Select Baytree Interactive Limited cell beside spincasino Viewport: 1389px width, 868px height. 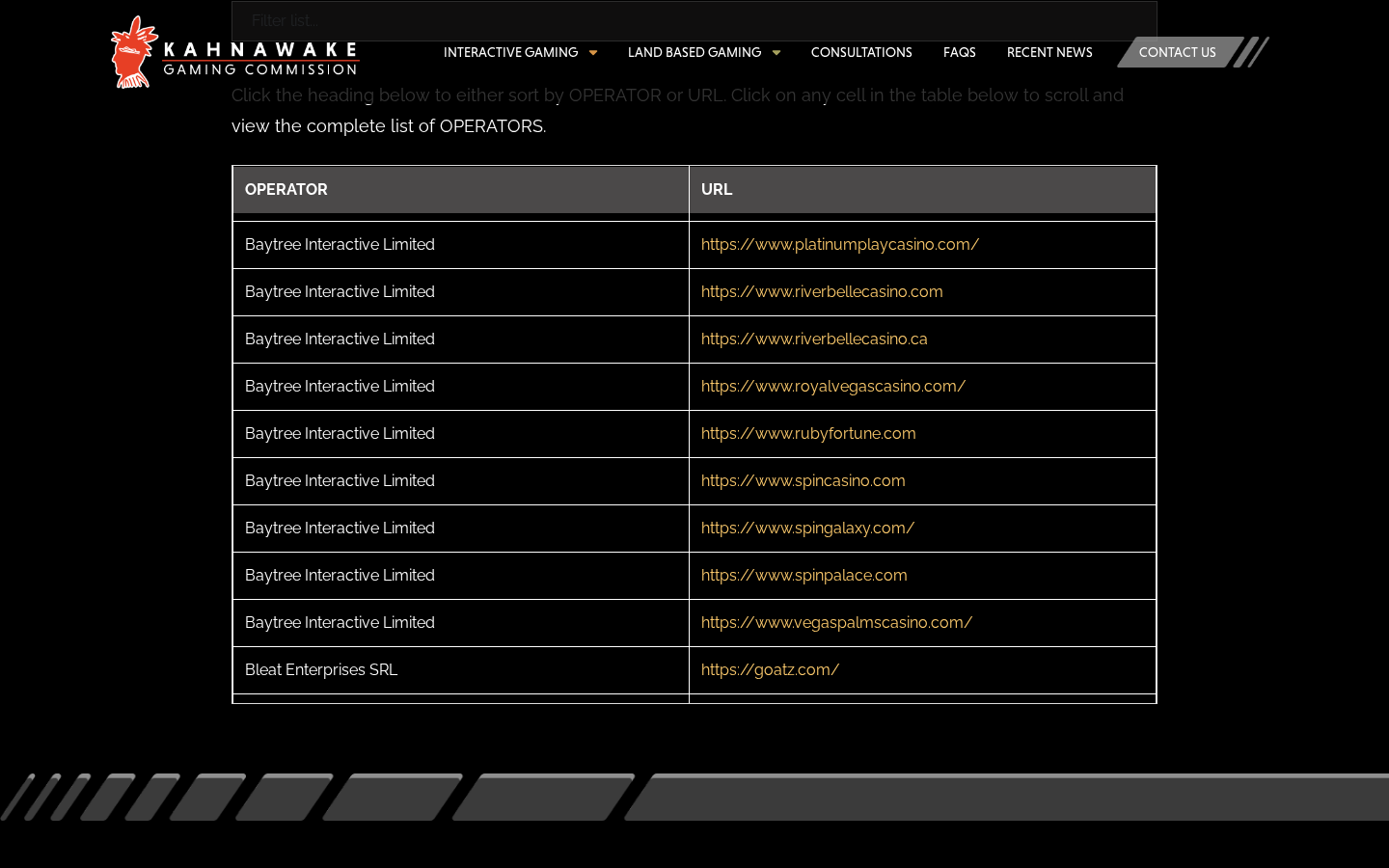[x=461, y=481]
